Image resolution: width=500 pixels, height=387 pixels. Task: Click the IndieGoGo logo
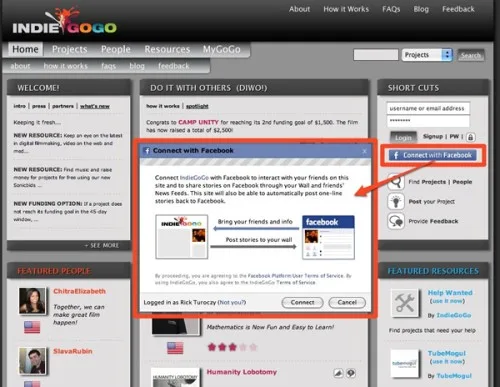click(x=64, y=22)
